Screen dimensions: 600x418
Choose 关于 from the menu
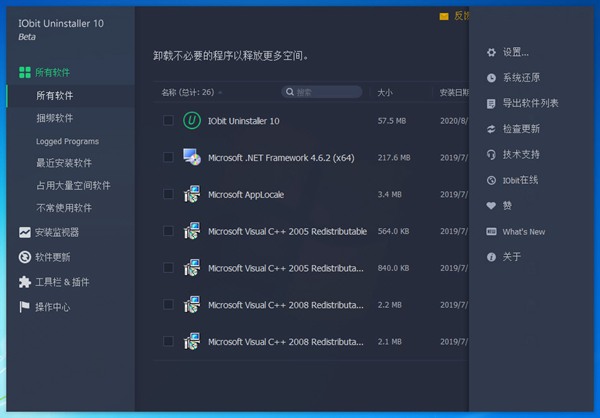512,257
